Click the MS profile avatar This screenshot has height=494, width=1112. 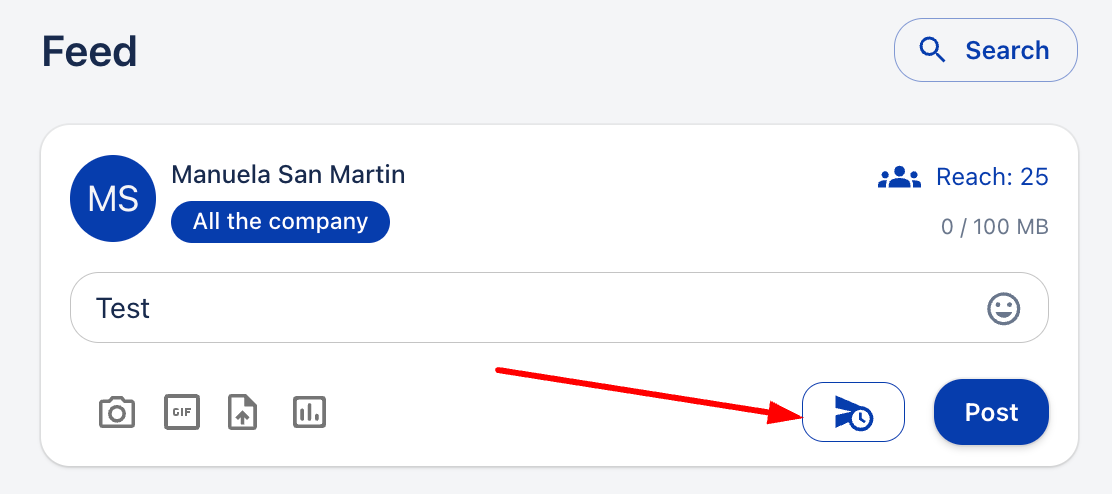point(113,199)
